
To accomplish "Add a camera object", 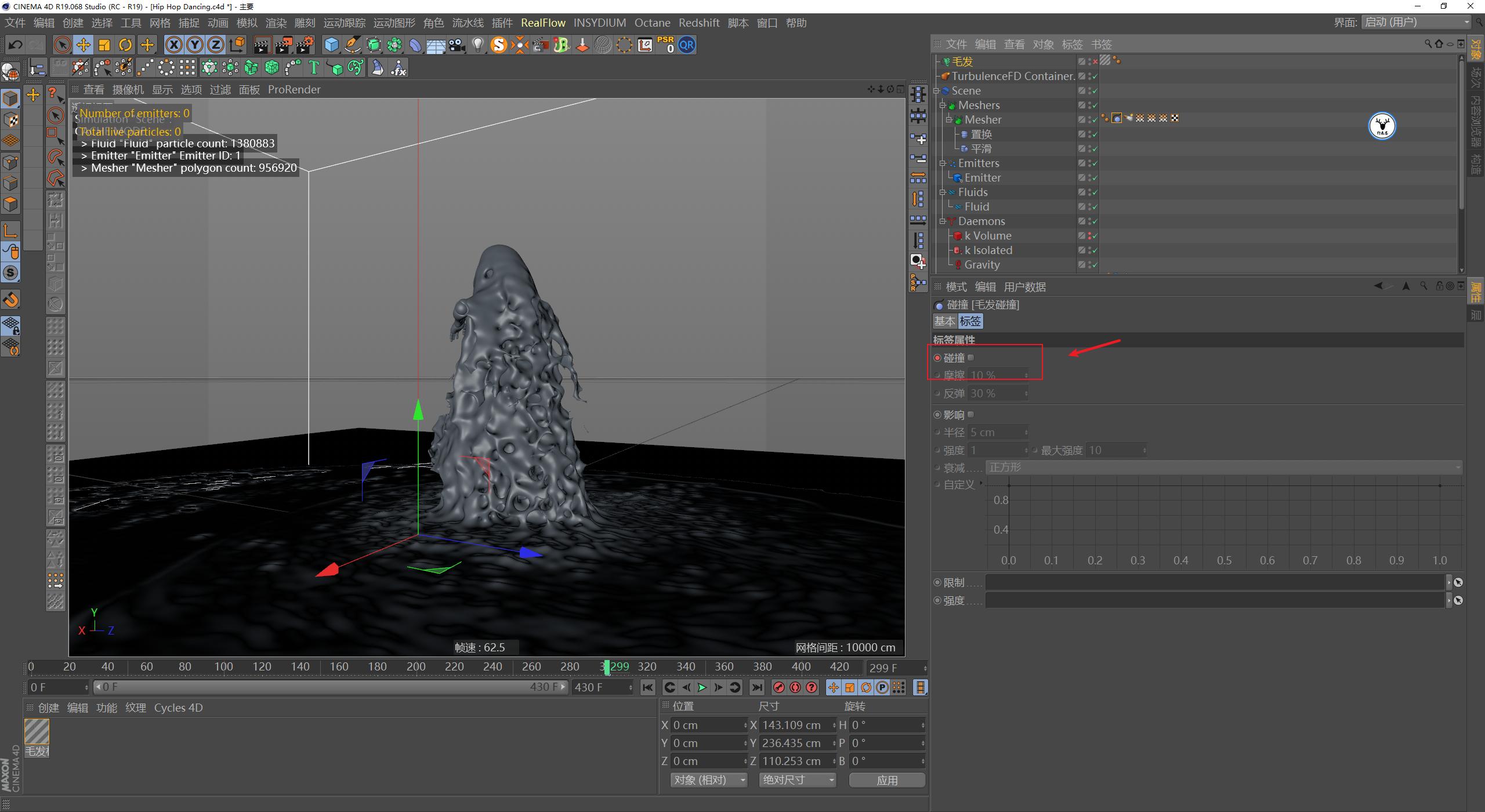I will pos(457,45).
